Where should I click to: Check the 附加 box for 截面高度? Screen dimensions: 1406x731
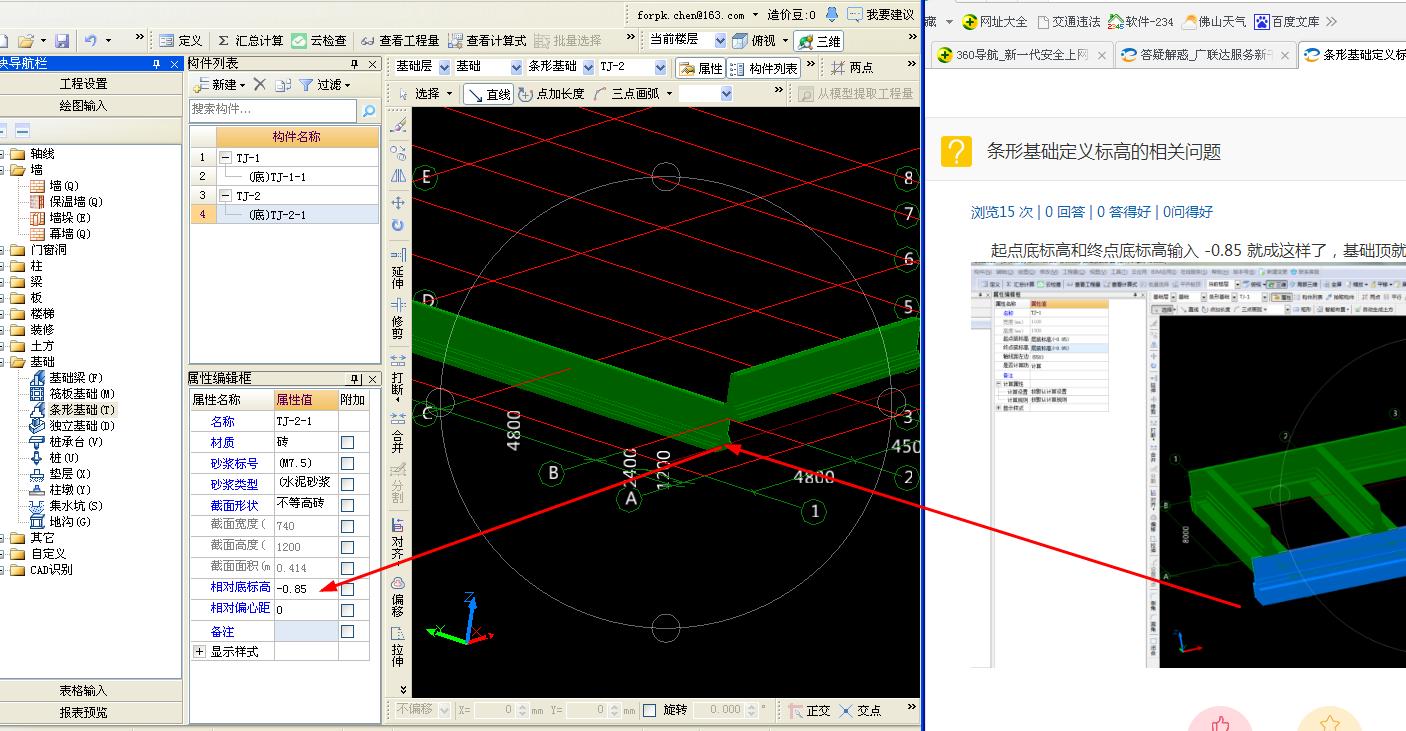click(347, 547)
